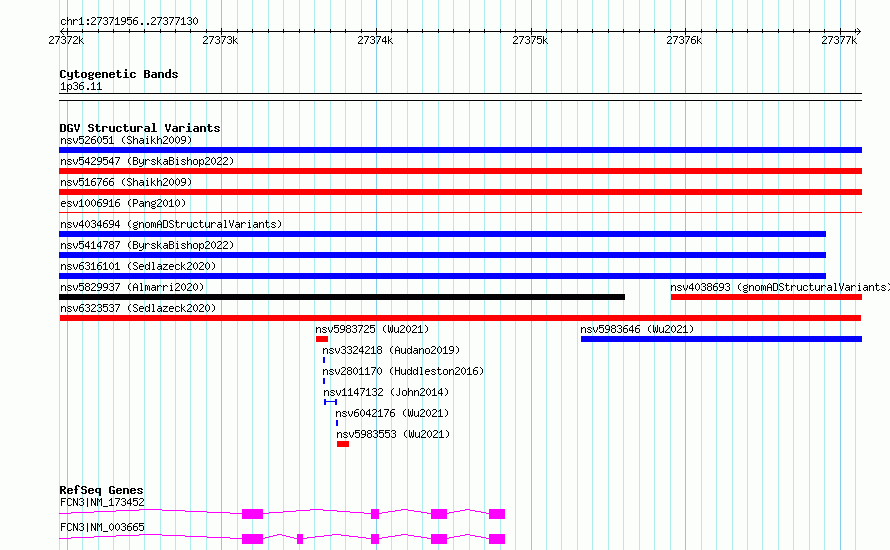
Task: Click the red nsv5983553 (Wu2021) block
Action: 343,444
